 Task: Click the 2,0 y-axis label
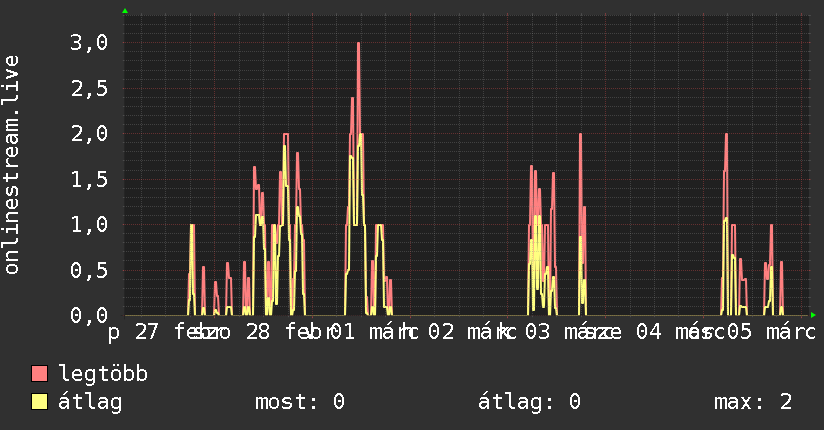(x=89, y=134)
